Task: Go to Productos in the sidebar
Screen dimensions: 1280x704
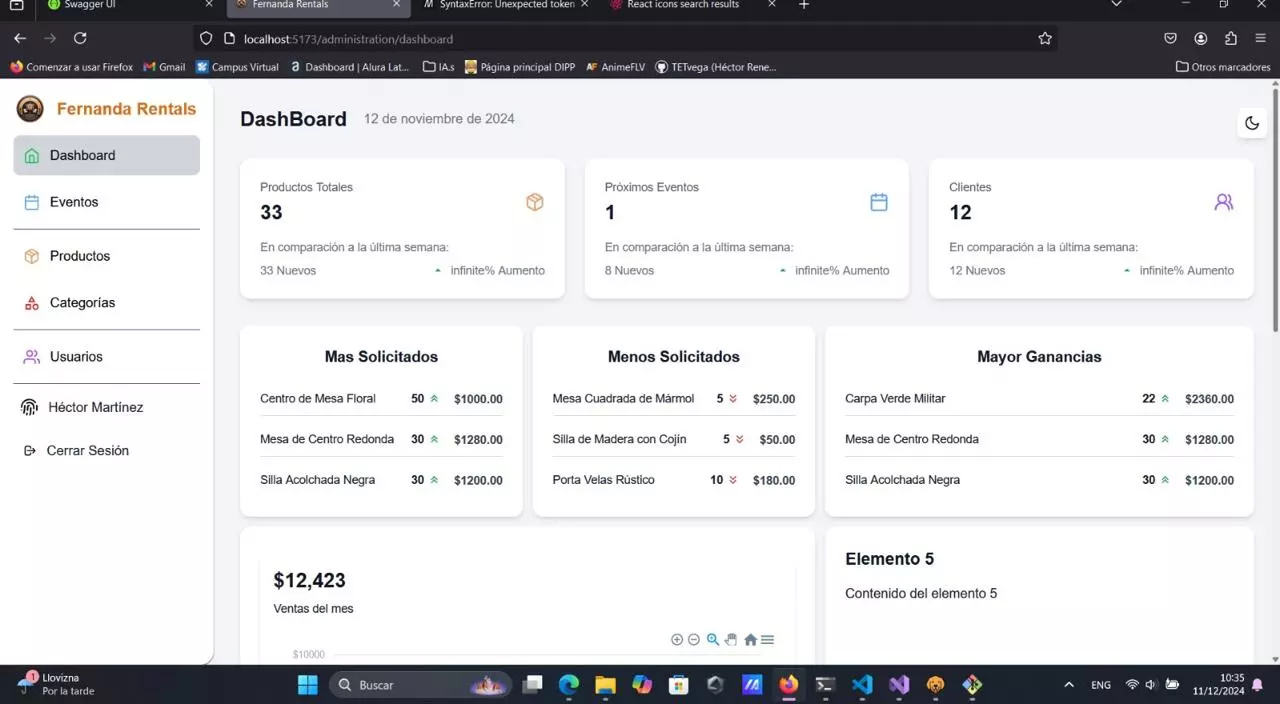Action: click(x=80, y=256)
